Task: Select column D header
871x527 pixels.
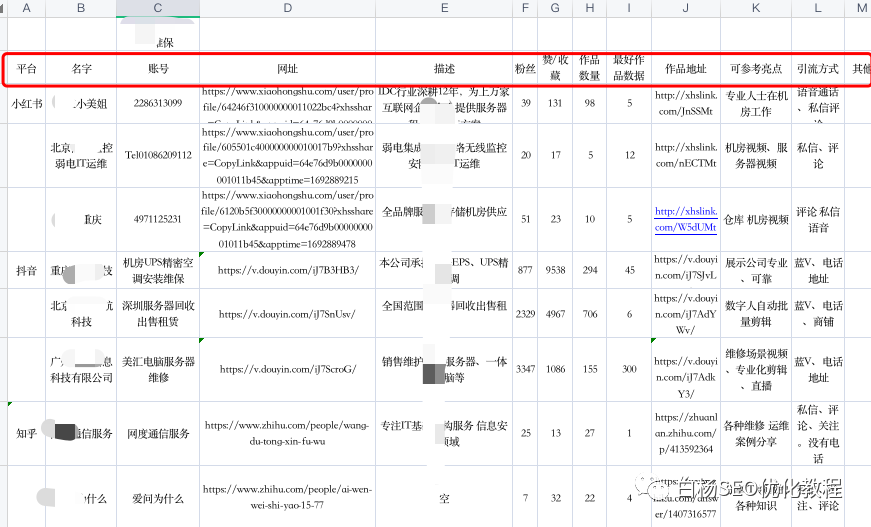Action: (x=287, y=8)
